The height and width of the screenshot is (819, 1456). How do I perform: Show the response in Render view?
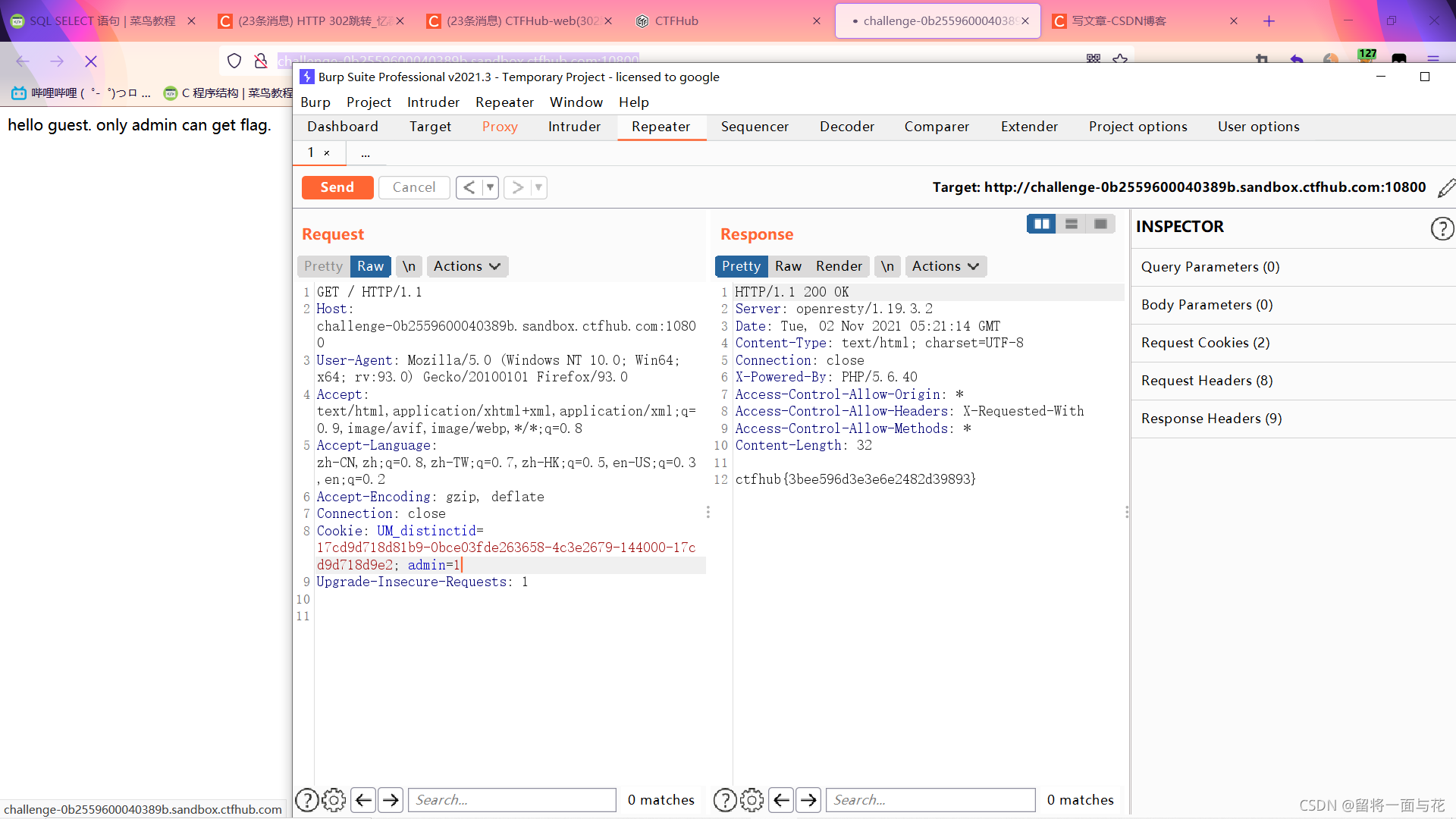coord(839,266)
